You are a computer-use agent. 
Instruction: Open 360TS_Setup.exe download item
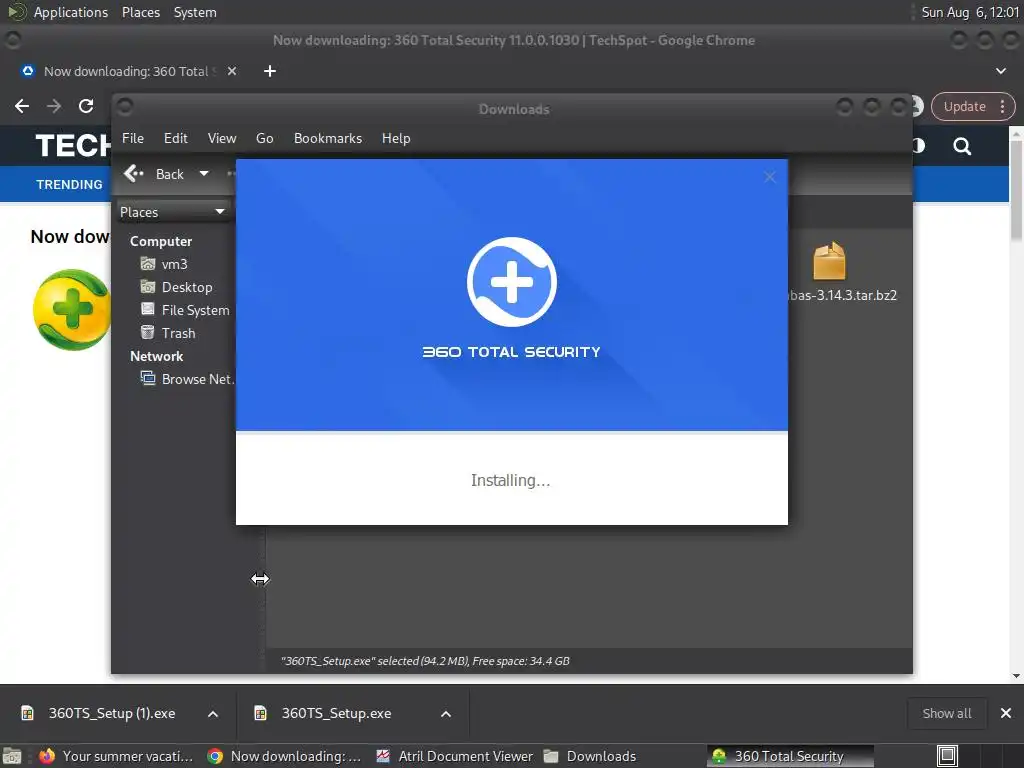336,713
